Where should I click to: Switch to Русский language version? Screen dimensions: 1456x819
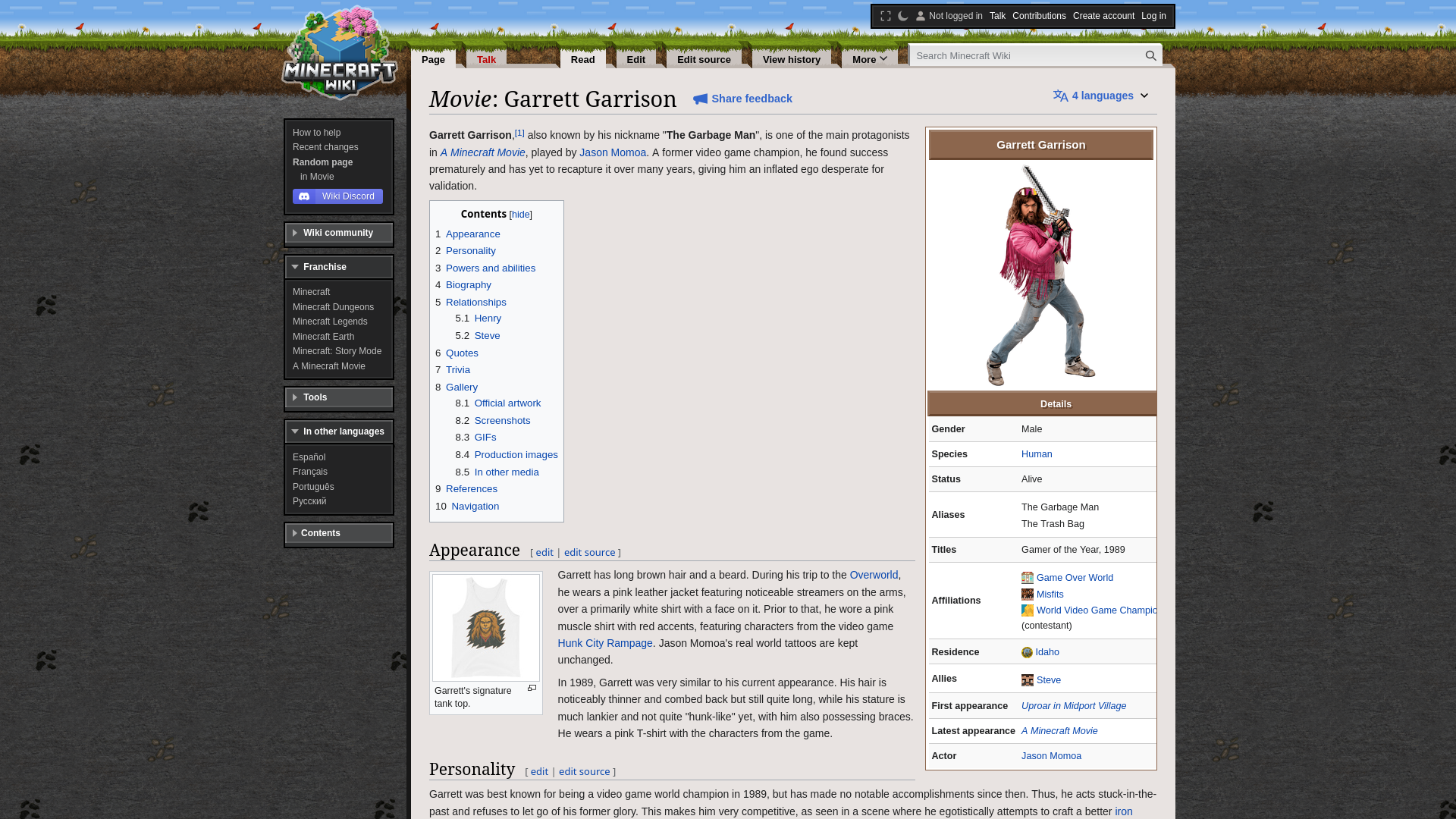[309, 501]
